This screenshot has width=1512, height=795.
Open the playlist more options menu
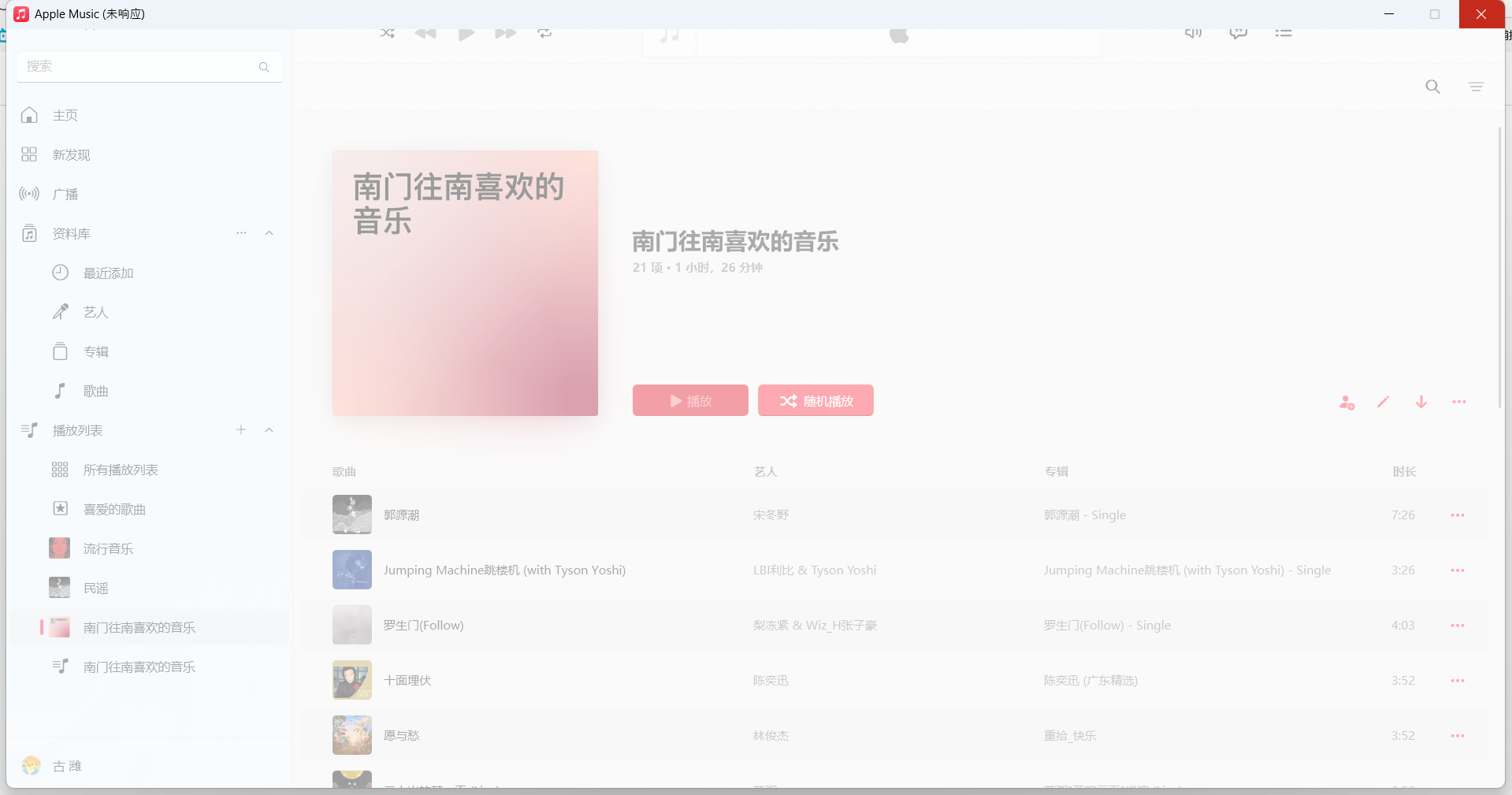(1459, 402)
